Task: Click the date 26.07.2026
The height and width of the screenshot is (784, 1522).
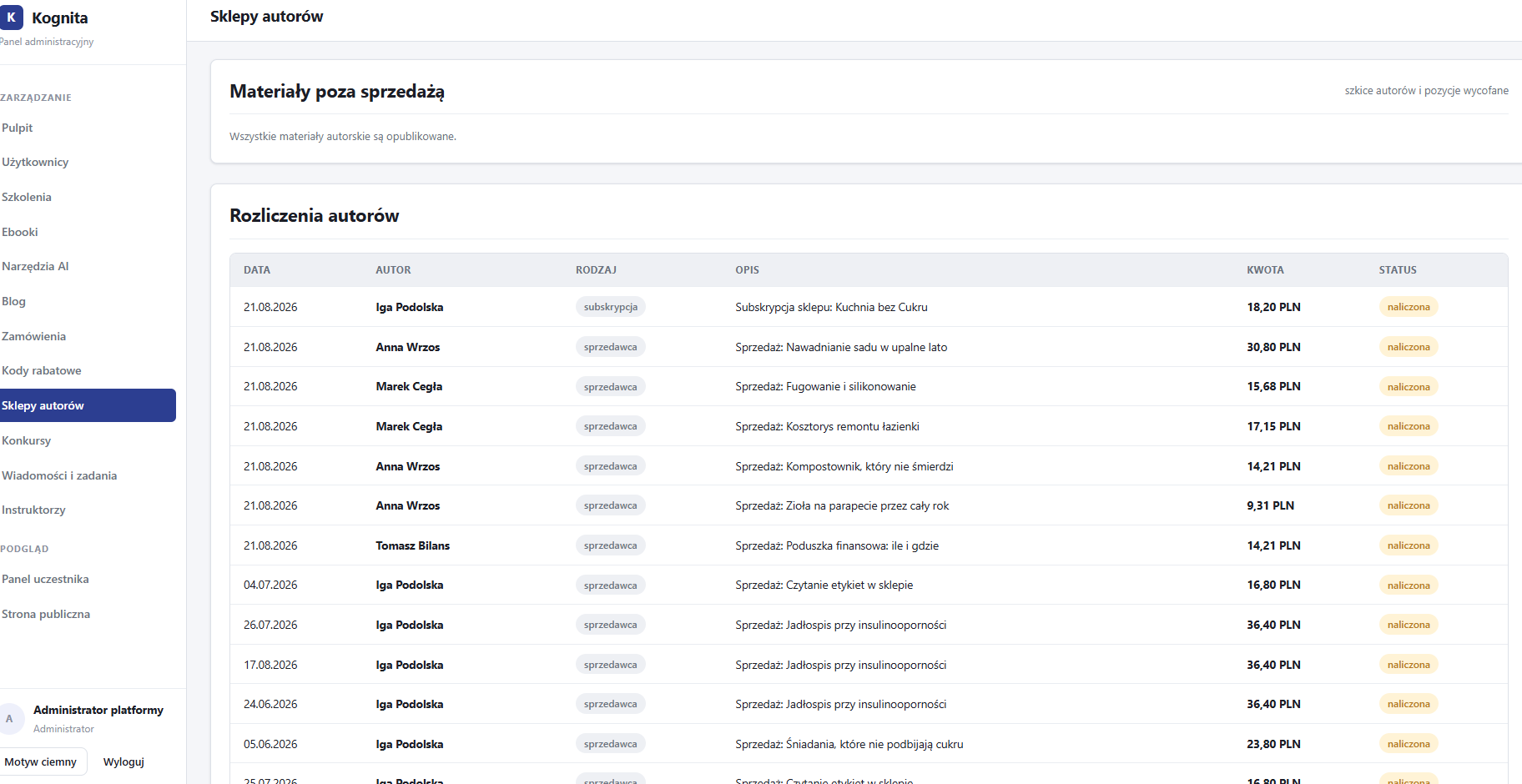Action: (270, 625)
